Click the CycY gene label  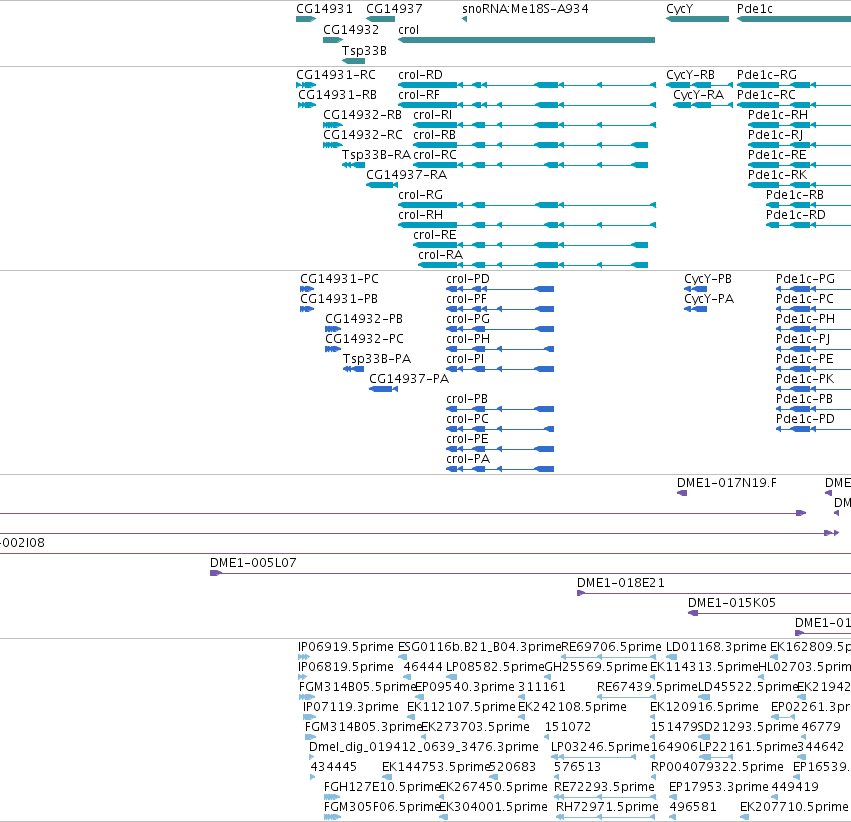click(x=679, y=9)
